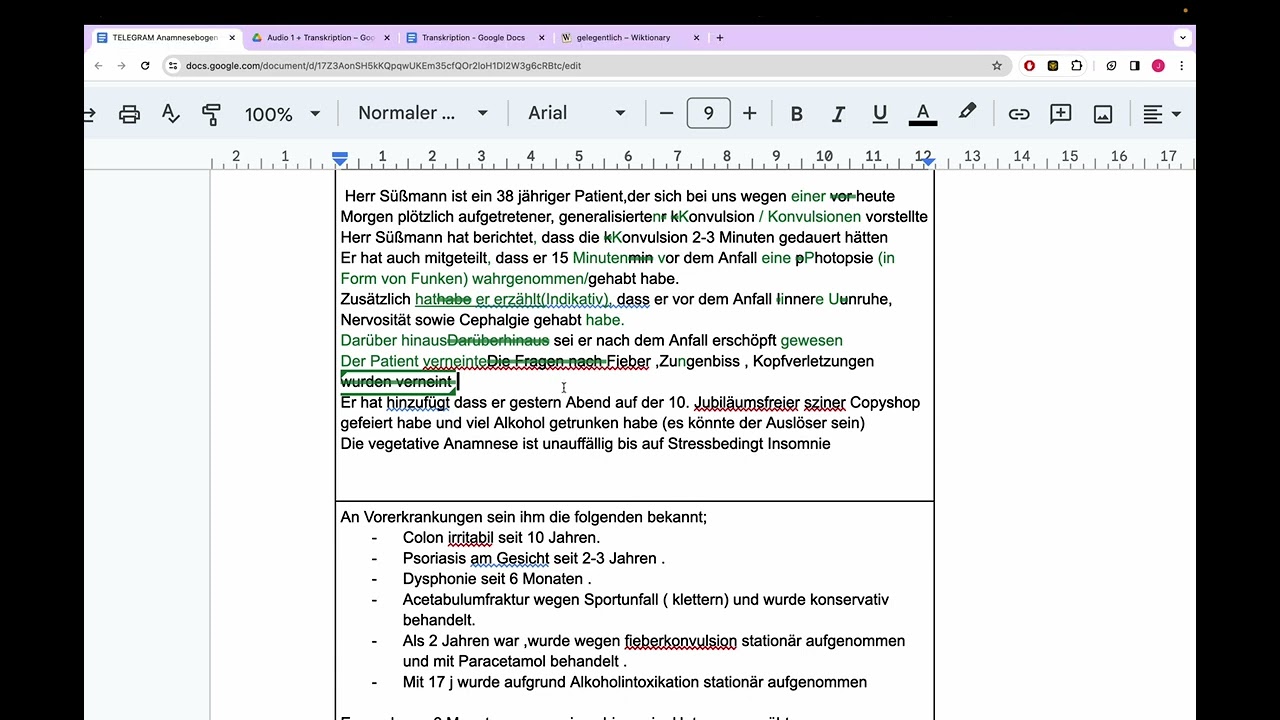Screen dimensions: 1280x720
Task: Click the Print icon in the toolbar
Action: pyautogui.click(x=129, y=114)
